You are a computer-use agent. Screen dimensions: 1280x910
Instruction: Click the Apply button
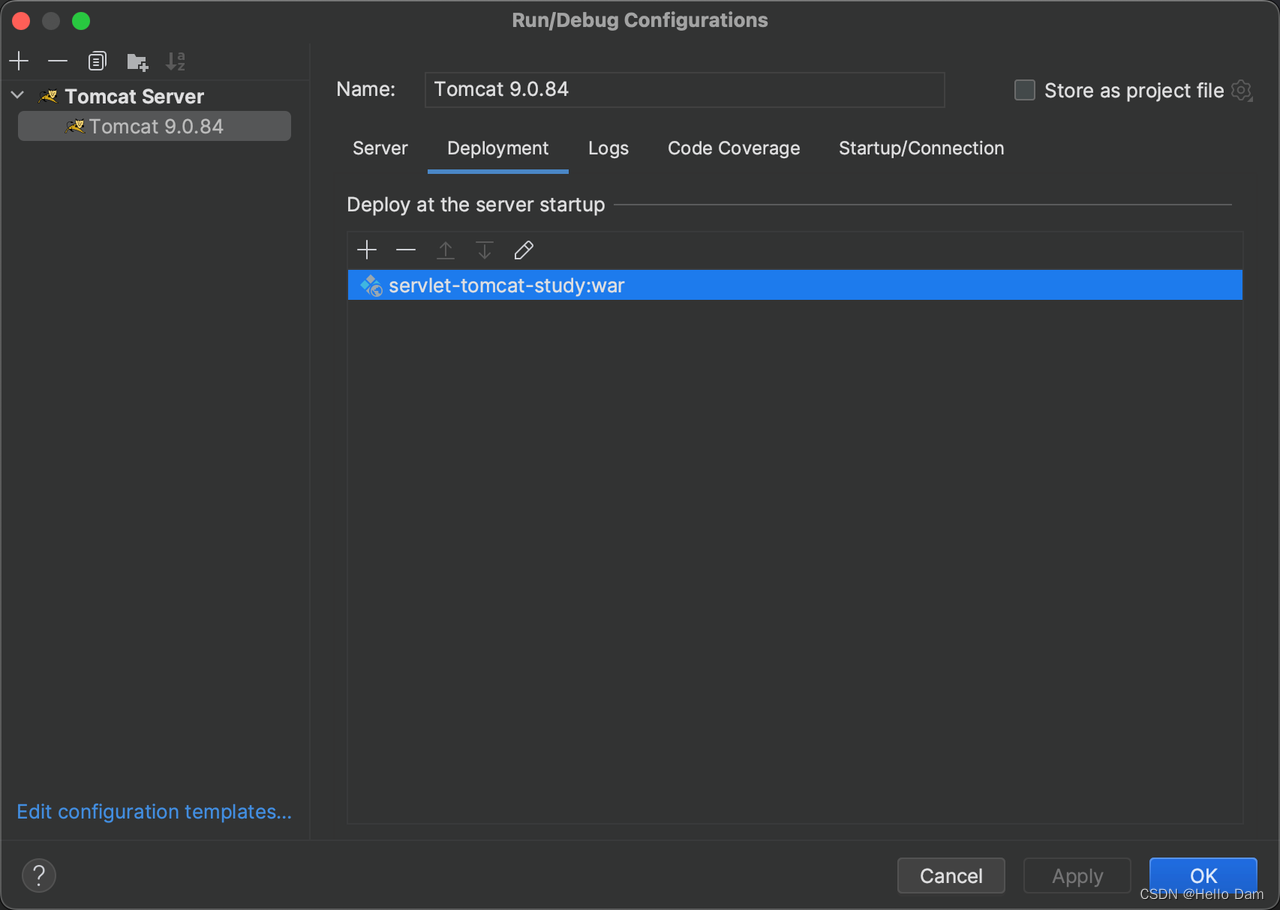coord(1077,876)
